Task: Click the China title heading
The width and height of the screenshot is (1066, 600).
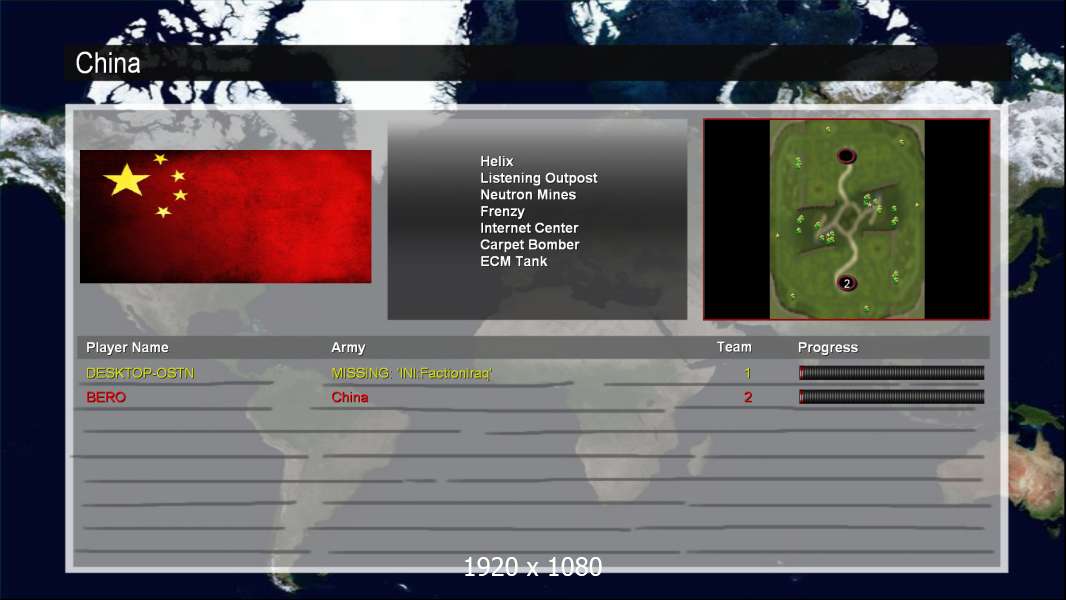Action: [107, 63]
